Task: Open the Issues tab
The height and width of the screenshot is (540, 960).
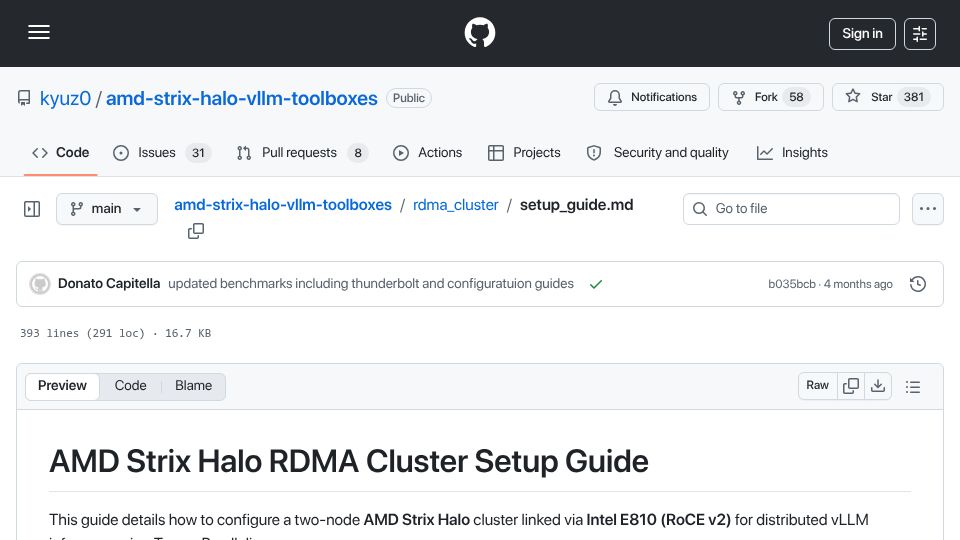Action: (x=162, y=152)
